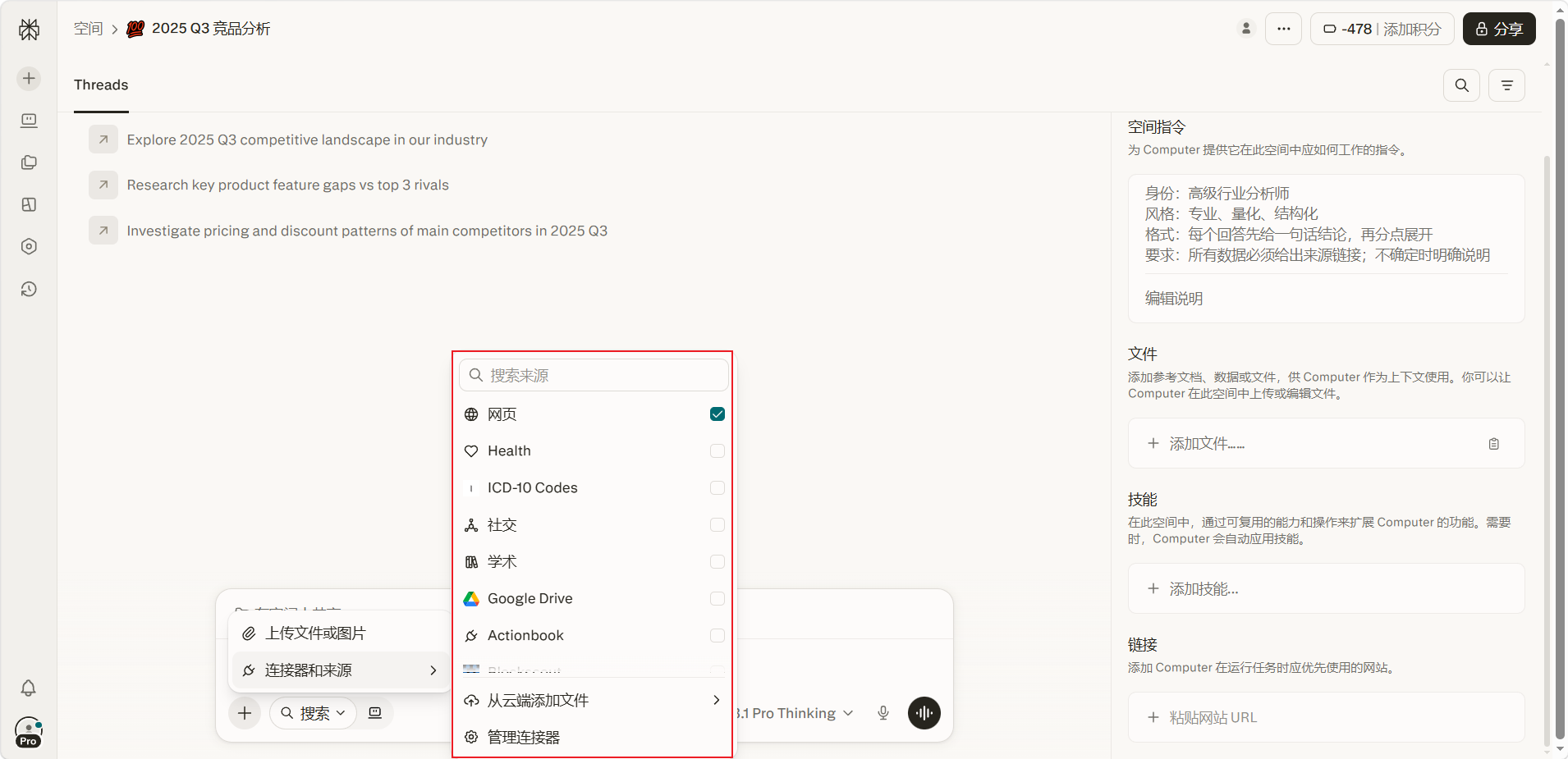This screenshot has width=1568, height=759.
Task: Click the plus attach button in the composer
Action: [x=245, y=713]
